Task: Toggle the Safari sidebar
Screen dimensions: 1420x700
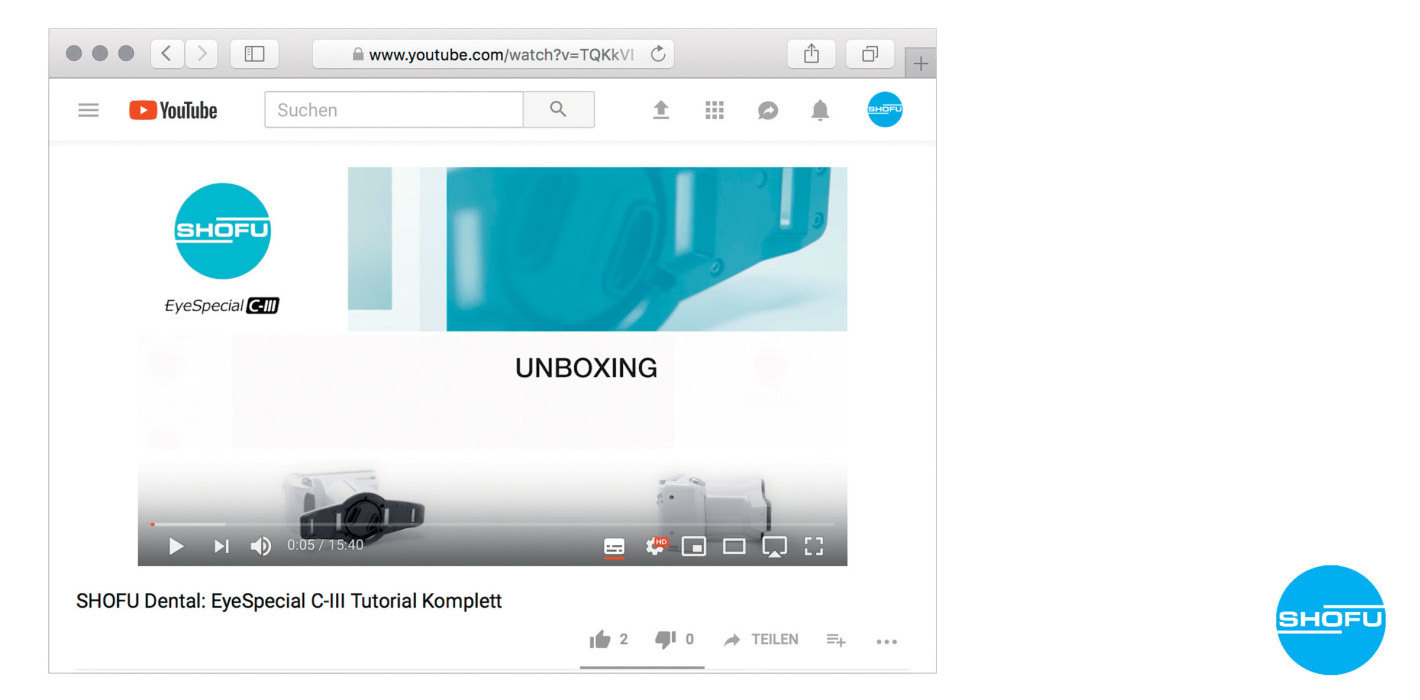Action: (254, 54)
